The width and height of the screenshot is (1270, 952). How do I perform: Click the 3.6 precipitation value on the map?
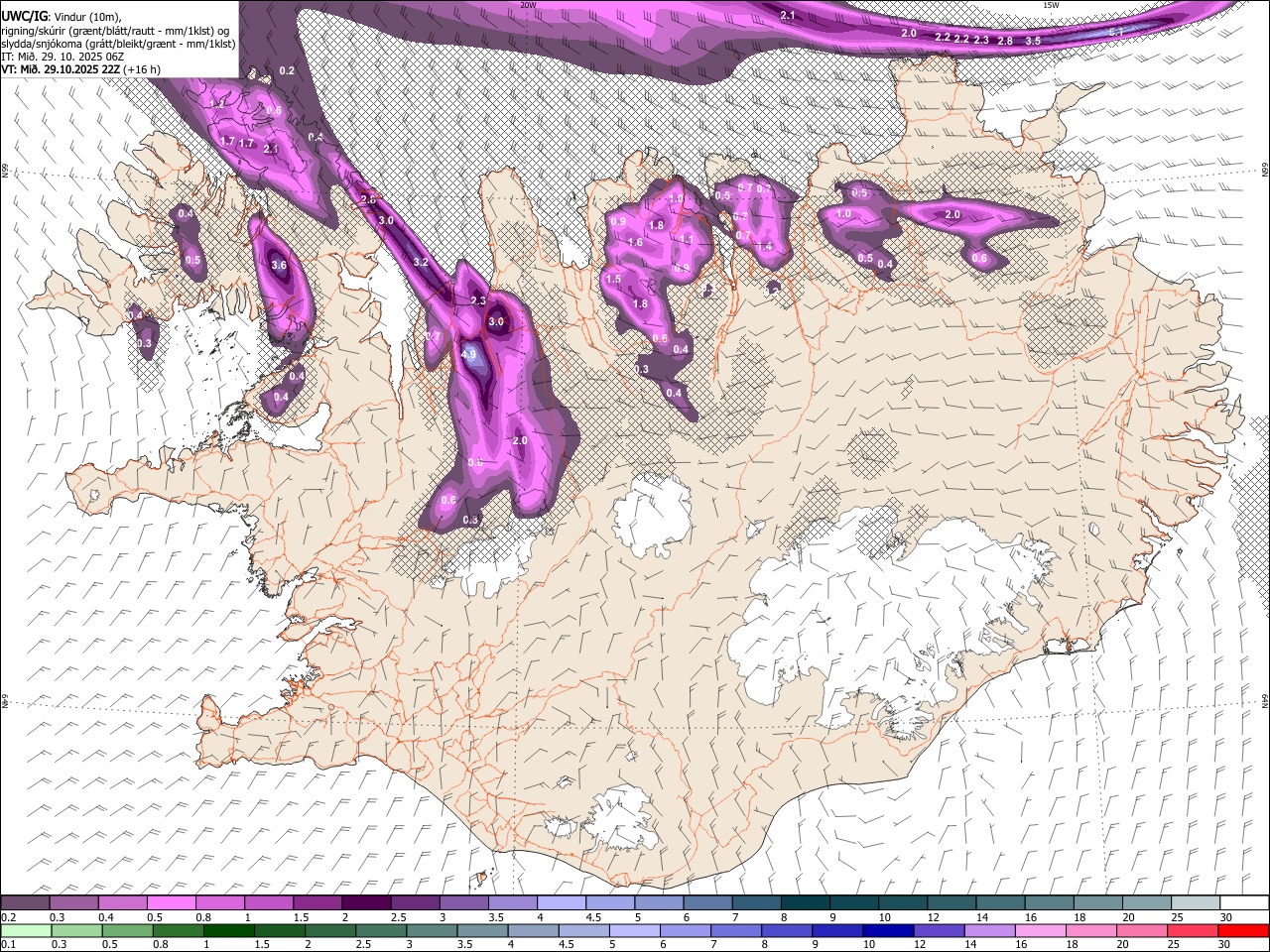pos(279,265)
